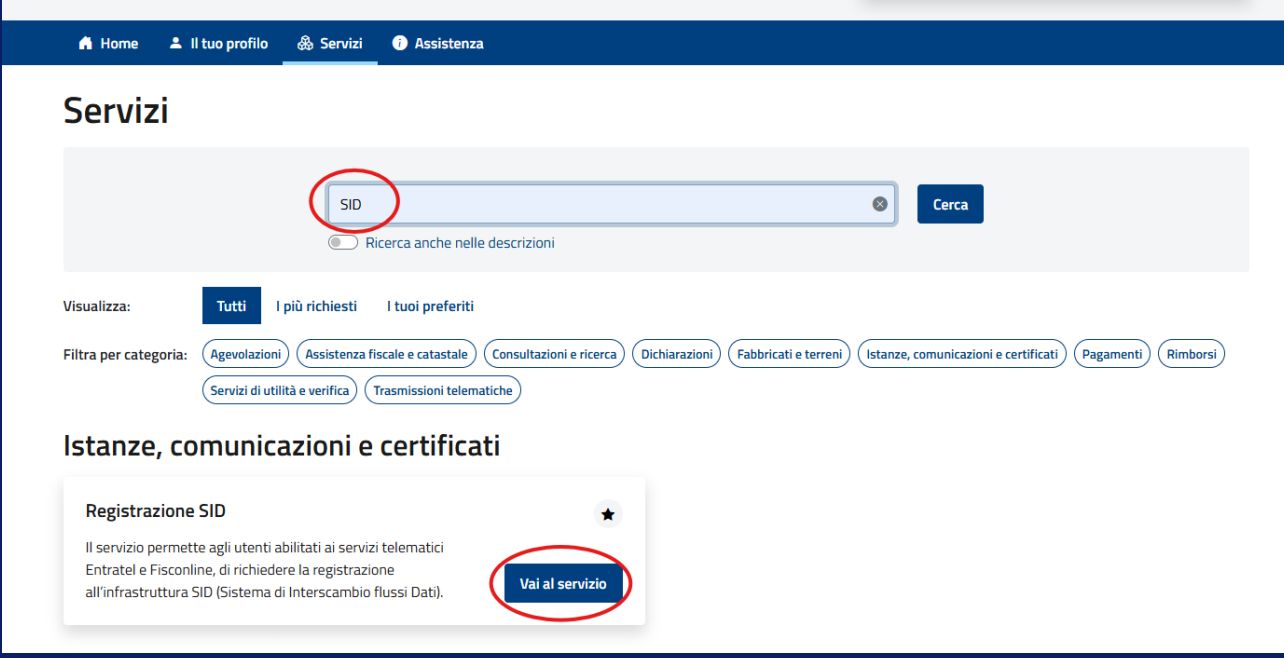The image size is (1284, 658).
Task: Click the Servizi page heading
Action: point(116,110)
